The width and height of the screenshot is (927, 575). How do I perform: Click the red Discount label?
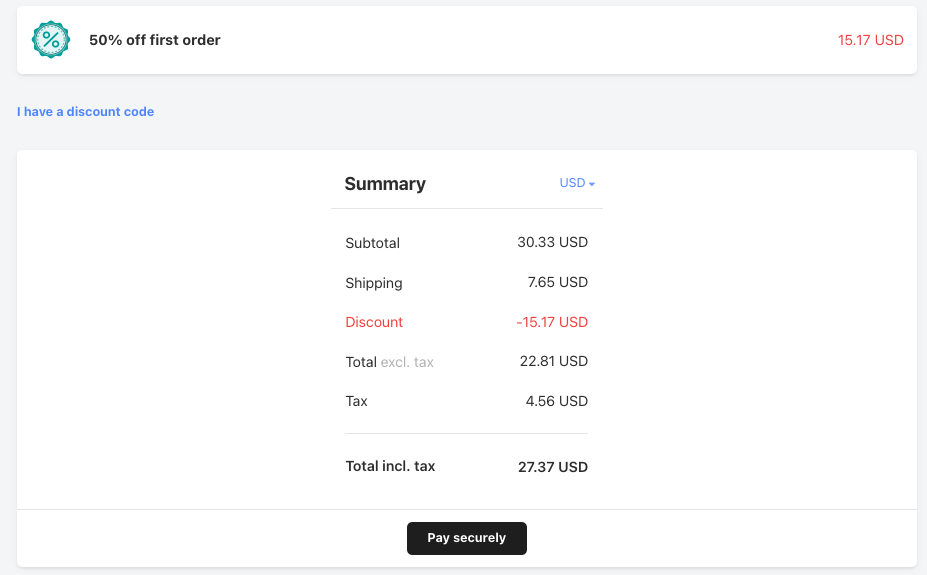pyautogui.click(x=374, y=322)
